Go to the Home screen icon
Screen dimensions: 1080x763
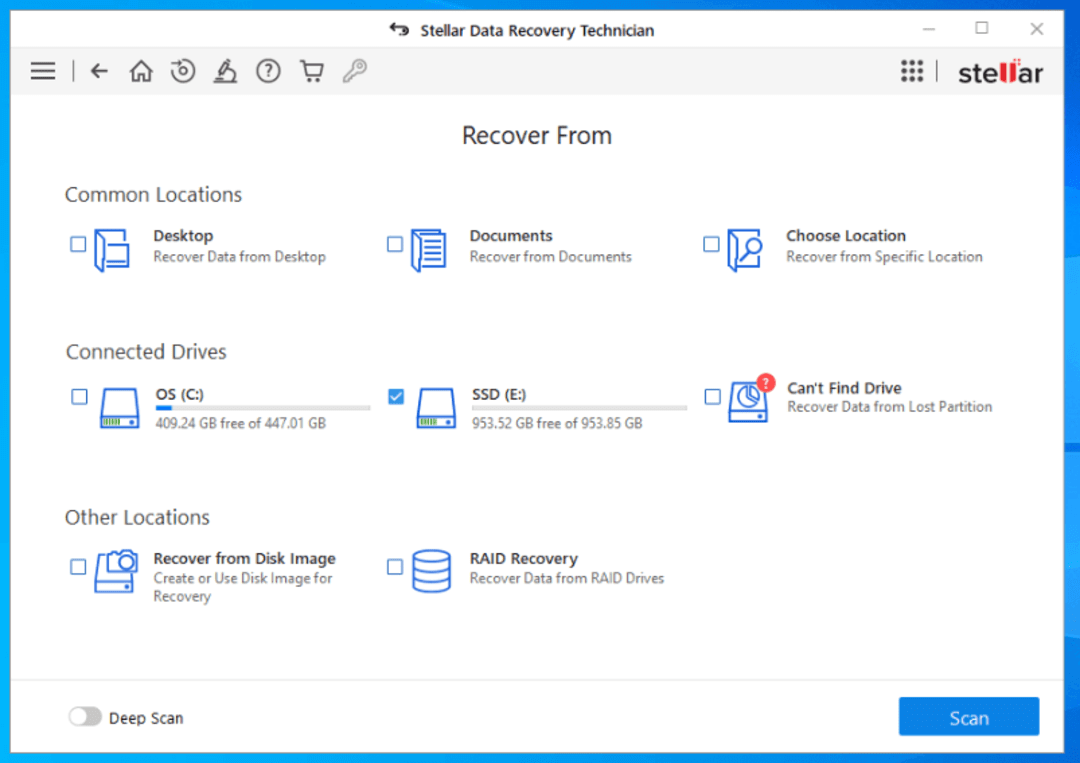pyautogui.click(x=141, y=71)
